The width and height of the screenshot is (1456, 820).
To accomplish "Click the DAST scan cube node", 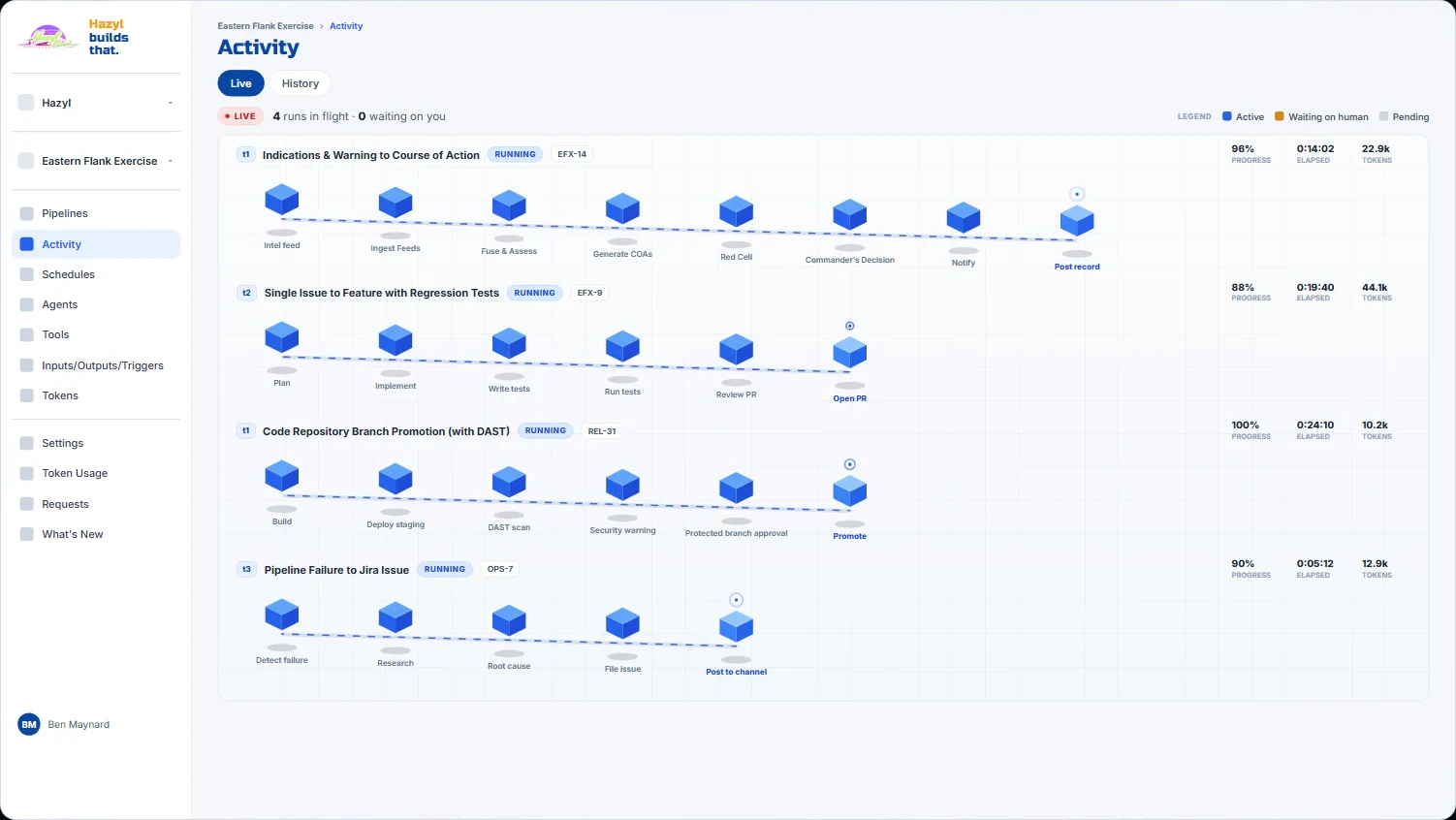I will coord(509,482).
